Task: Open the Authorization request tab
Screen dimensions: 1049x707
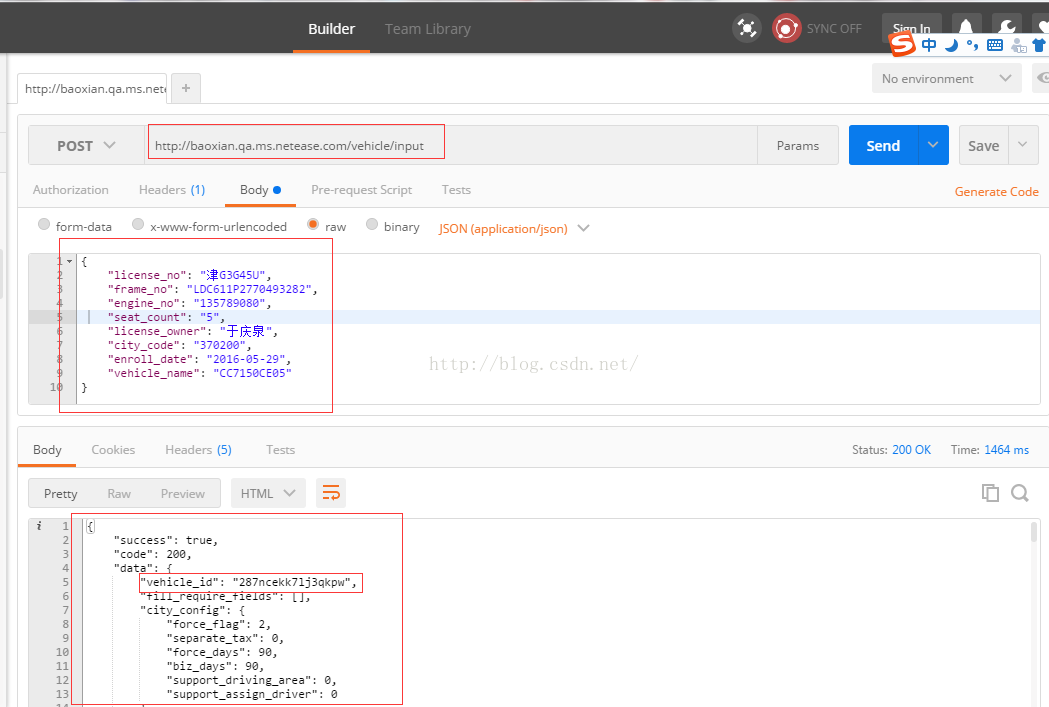Action: click(x=70, y=190)
